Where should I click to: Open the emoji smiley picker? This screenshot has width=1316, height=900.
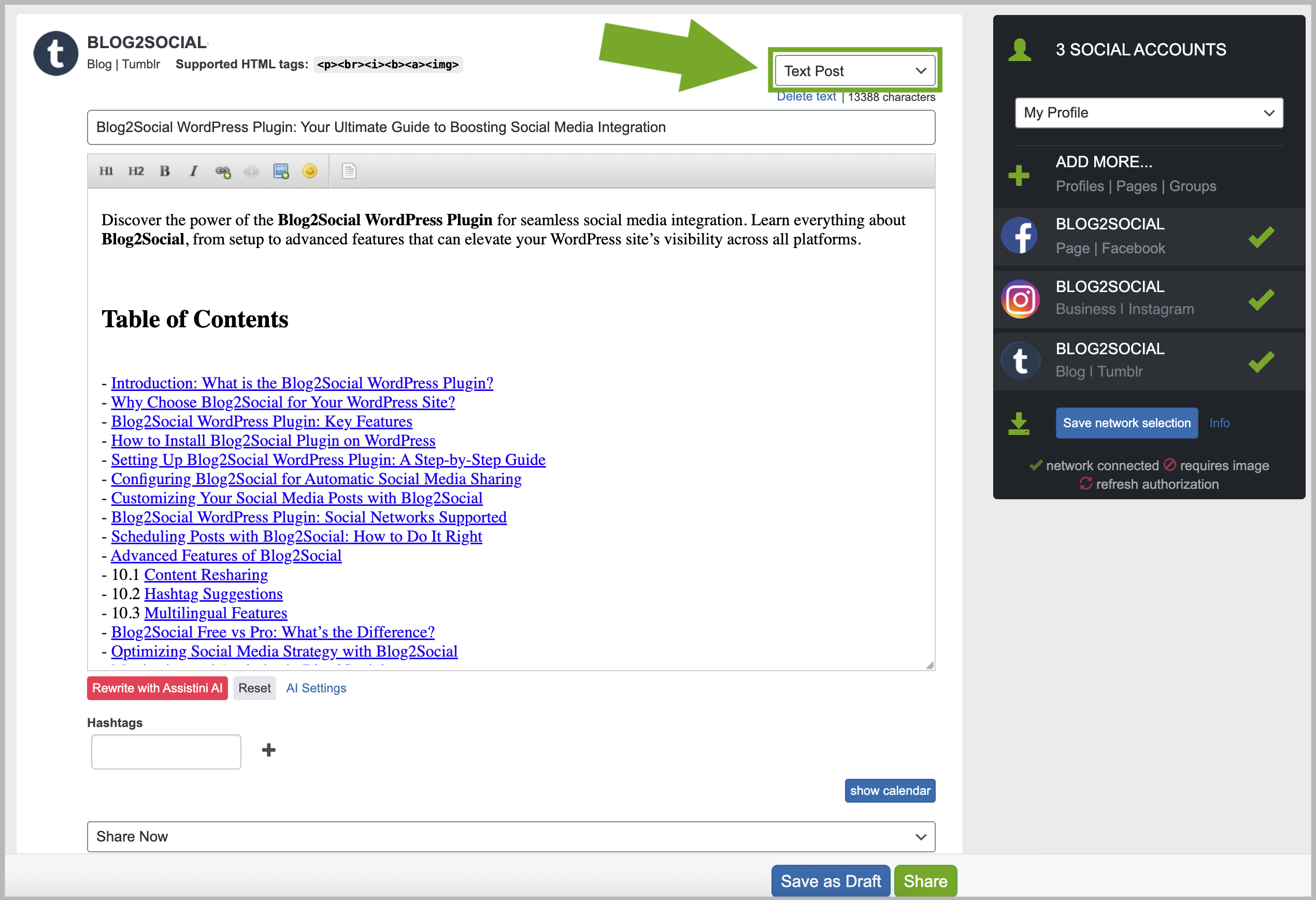click(310, 171)
